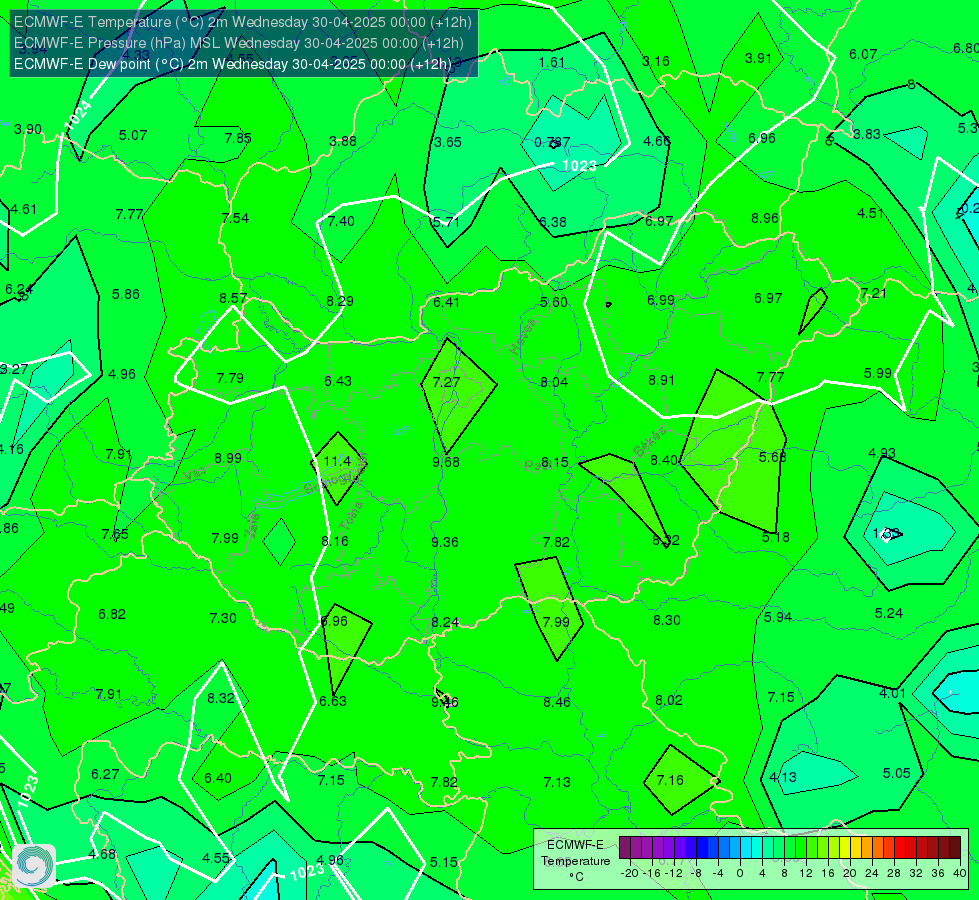Select the ECMWF-E Temperature 2m layer label
The width and height of the screenshot is (979, 900).
tap(243, 22)
